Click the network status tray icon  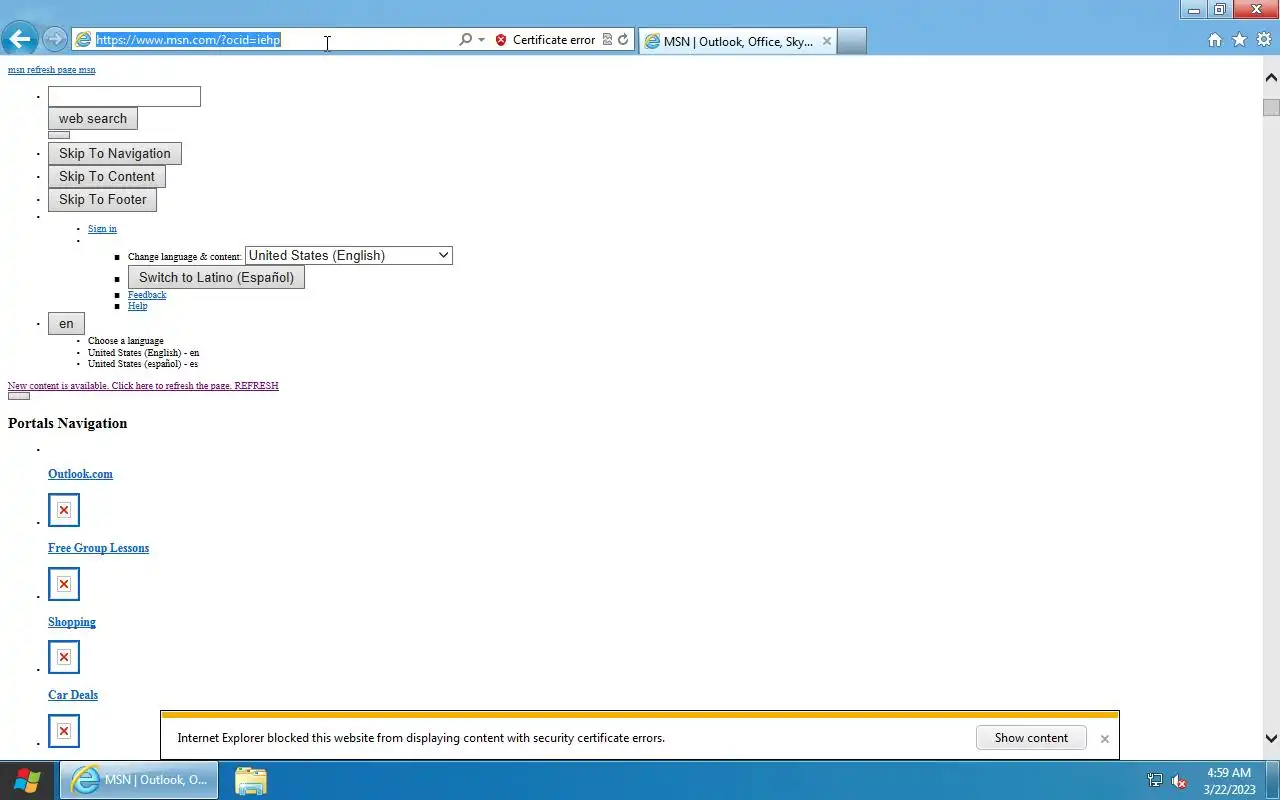tap(1155, 781)
